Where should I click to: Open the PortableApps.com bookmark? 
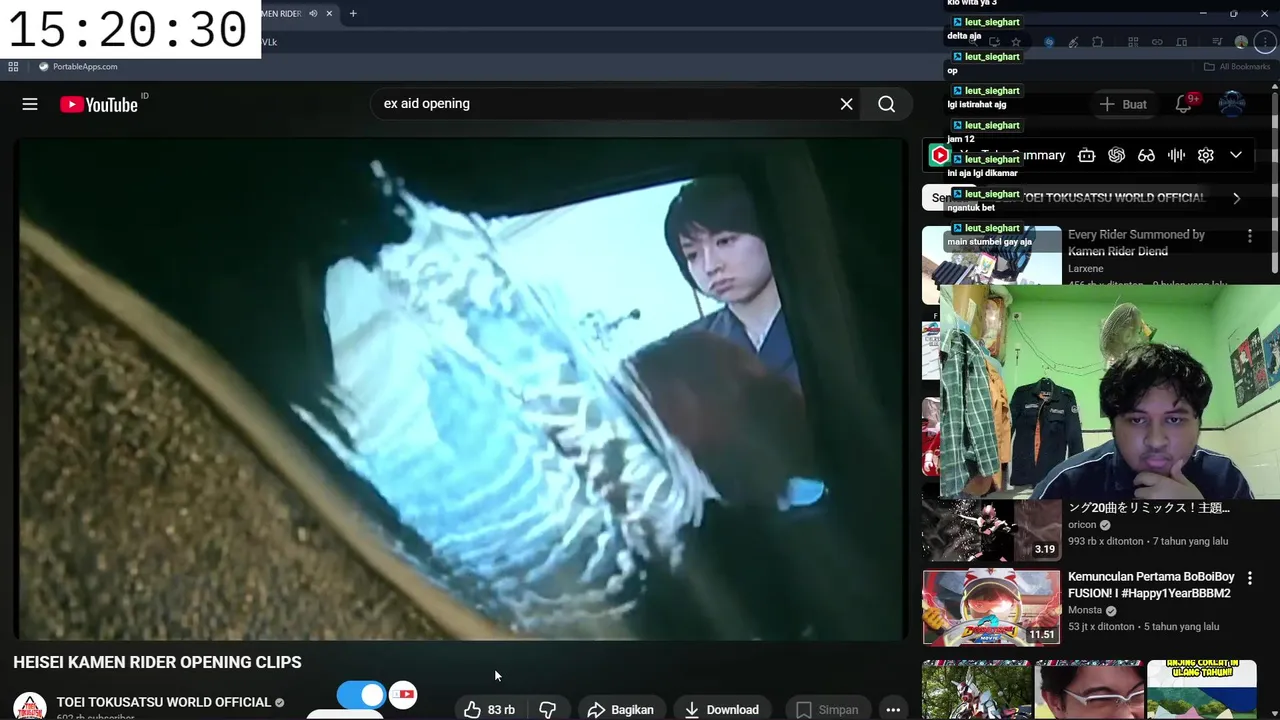pyautogui.click(x=78, y=67)
